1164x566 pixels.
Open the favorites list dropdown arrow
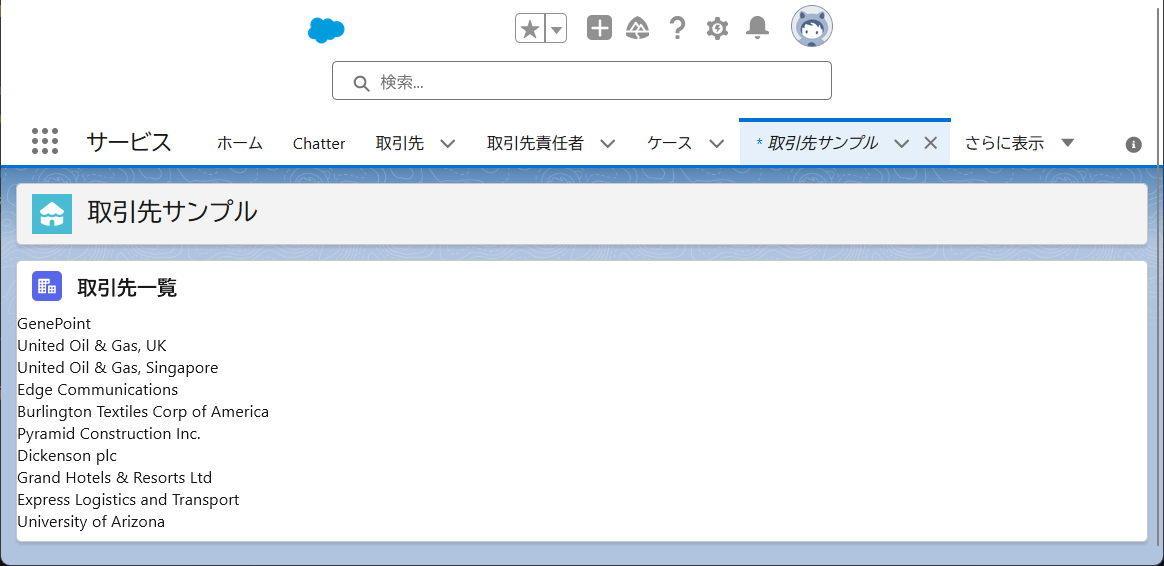coord(556,29)
